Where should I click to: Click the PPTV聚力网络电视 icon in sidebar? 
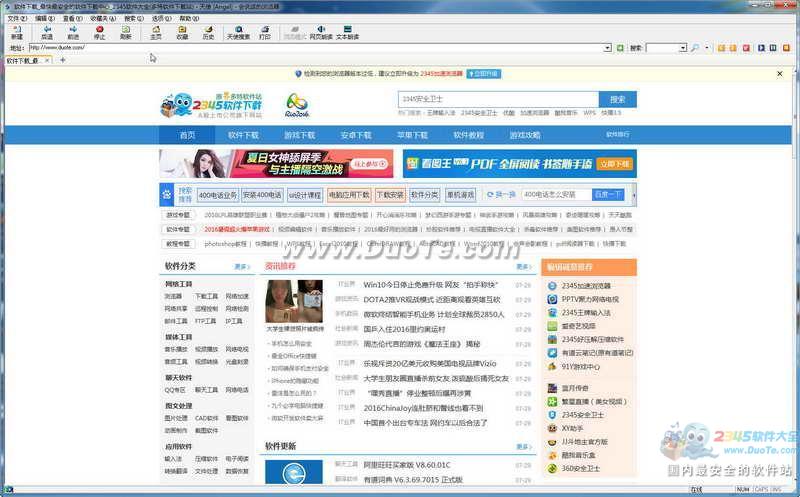[552, 299]
